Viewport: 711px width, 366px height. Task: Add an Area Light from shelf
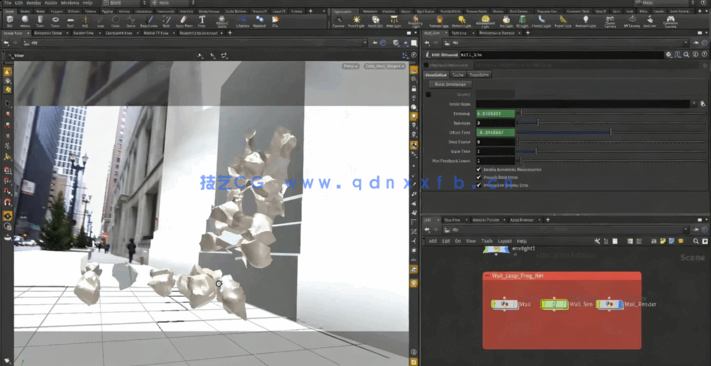[x=394, y=20]
